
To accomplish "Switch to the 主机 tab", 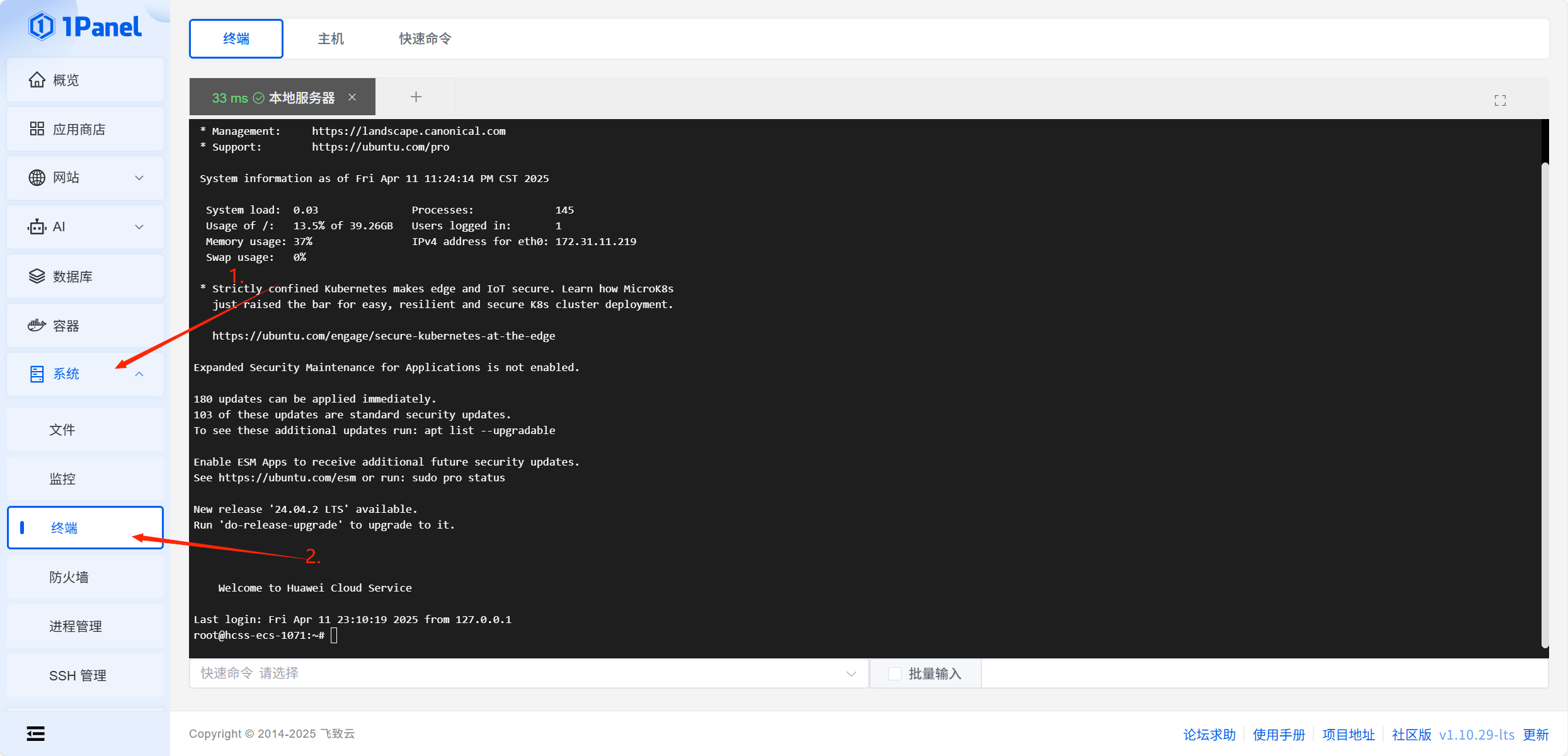I will [x=331, y=39].
